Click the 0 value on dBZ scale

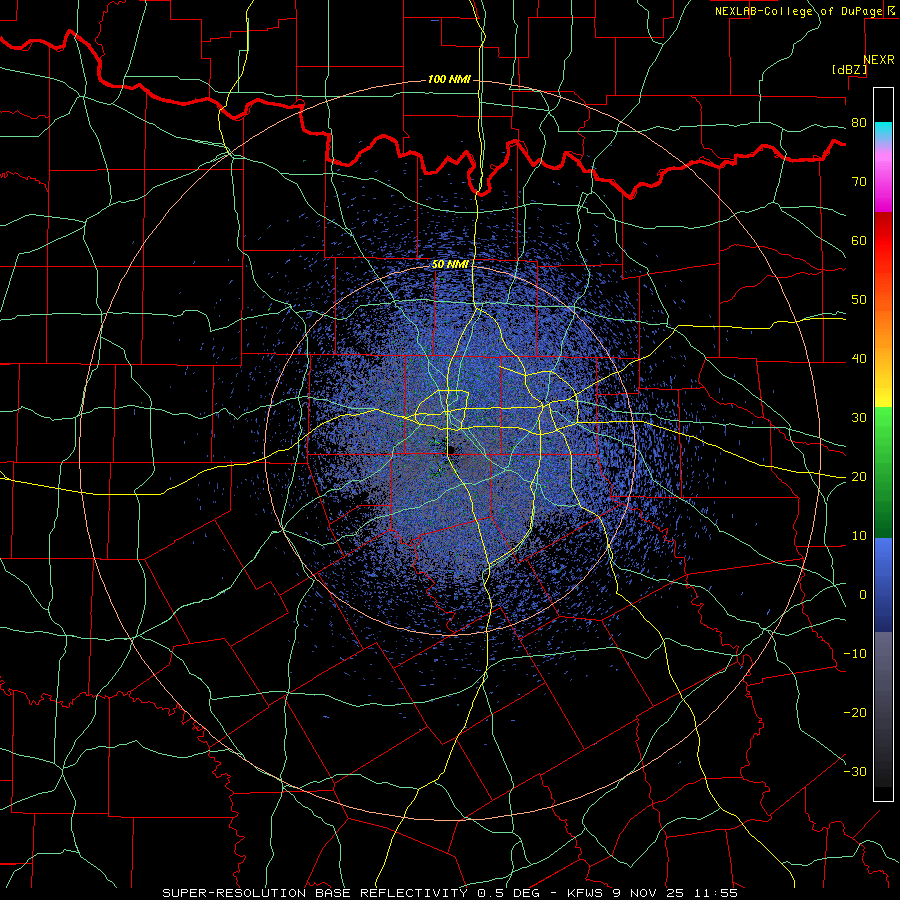click(x=863, y=595)
